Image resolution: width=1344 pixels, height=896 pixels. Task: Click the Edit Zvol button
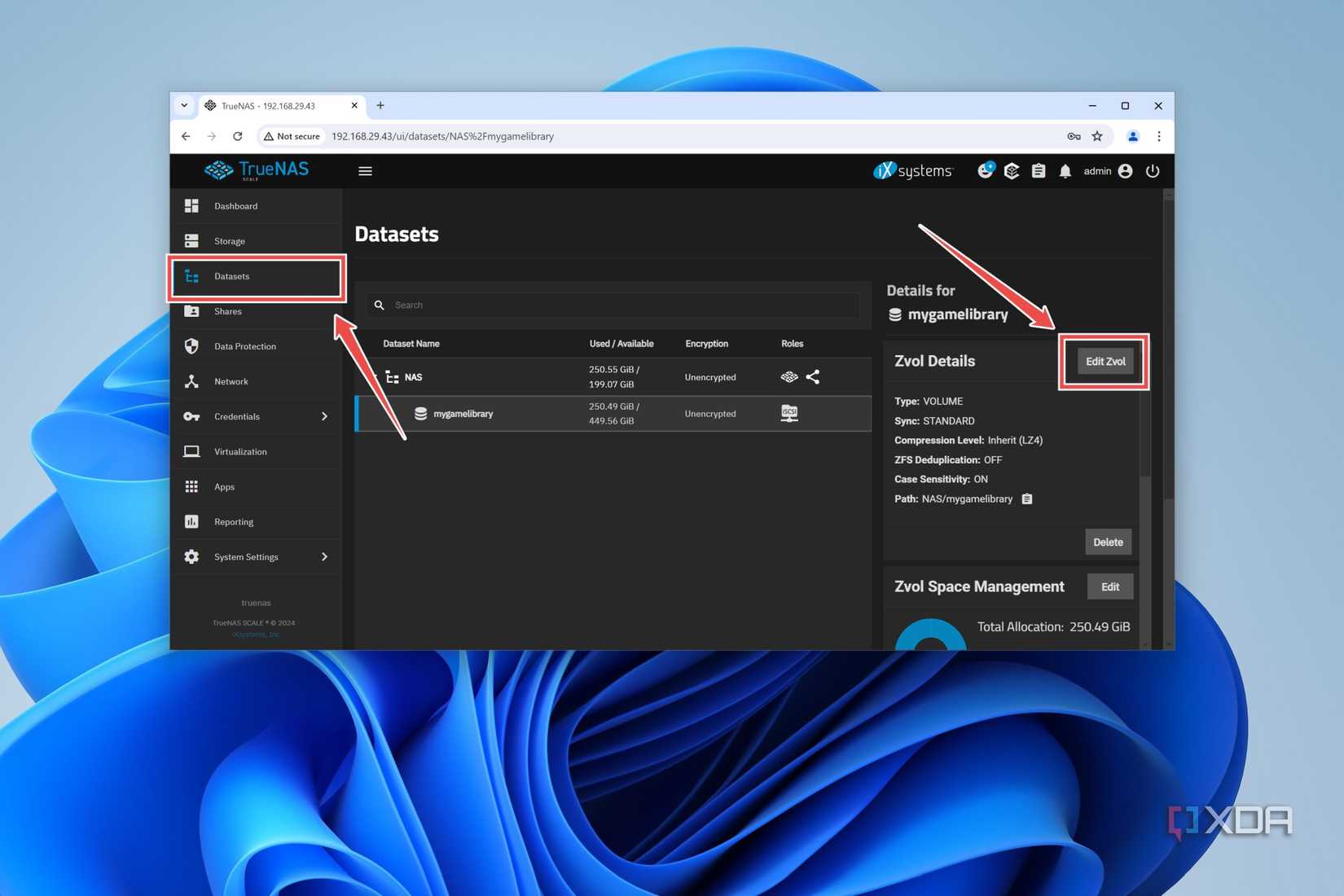click(x=1105, y=361)
